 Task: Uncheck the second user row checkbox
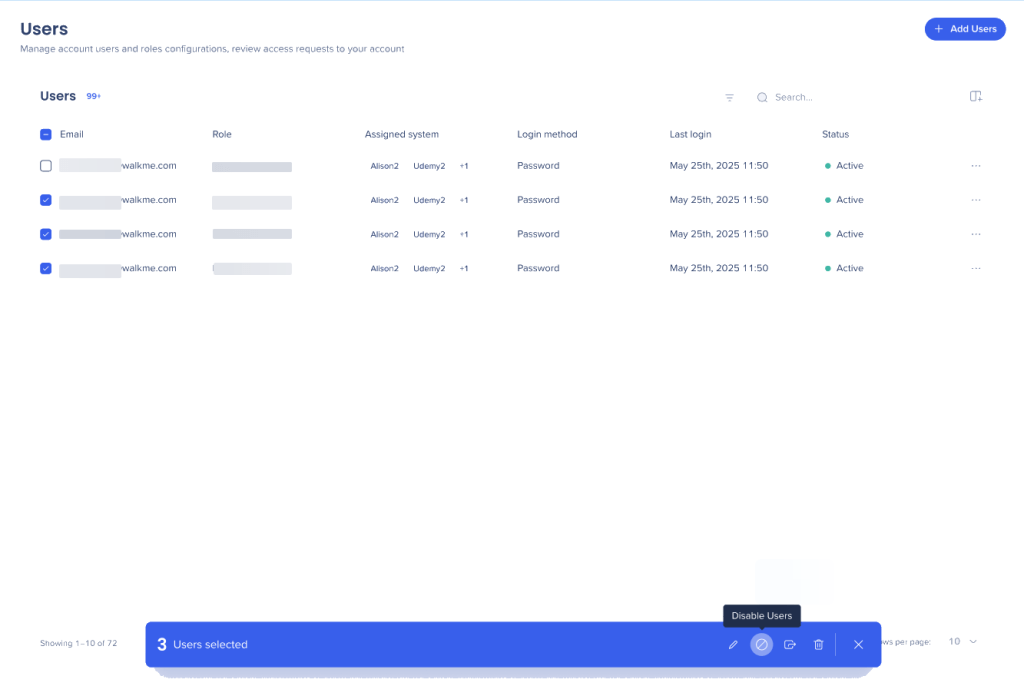click(x=46, y=200)
